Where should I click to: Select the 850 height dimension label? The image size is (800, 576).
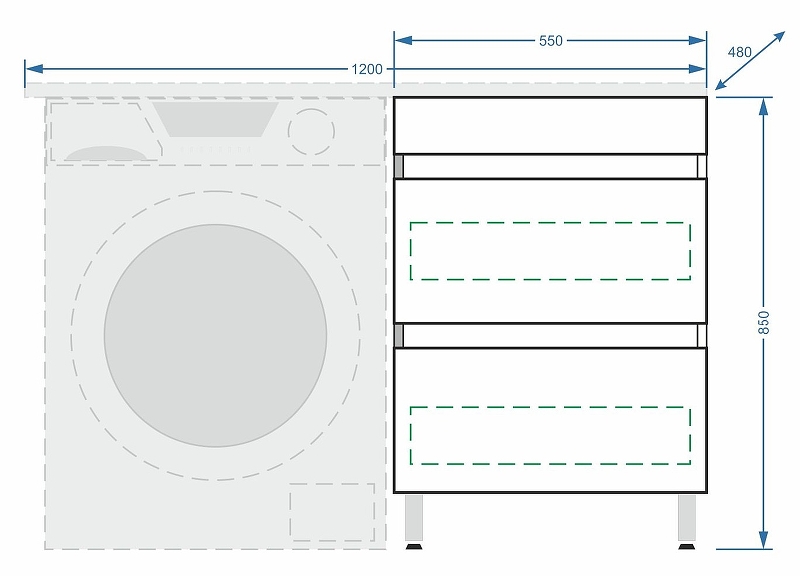click(764, 322)
